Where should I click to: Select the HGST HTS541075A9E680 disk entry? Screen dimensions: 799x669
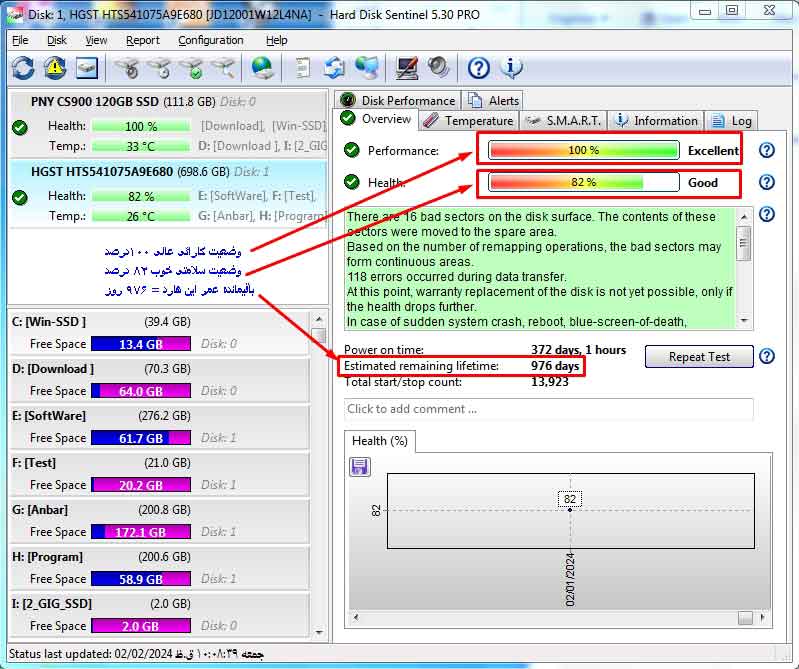[x=168, y=194]
